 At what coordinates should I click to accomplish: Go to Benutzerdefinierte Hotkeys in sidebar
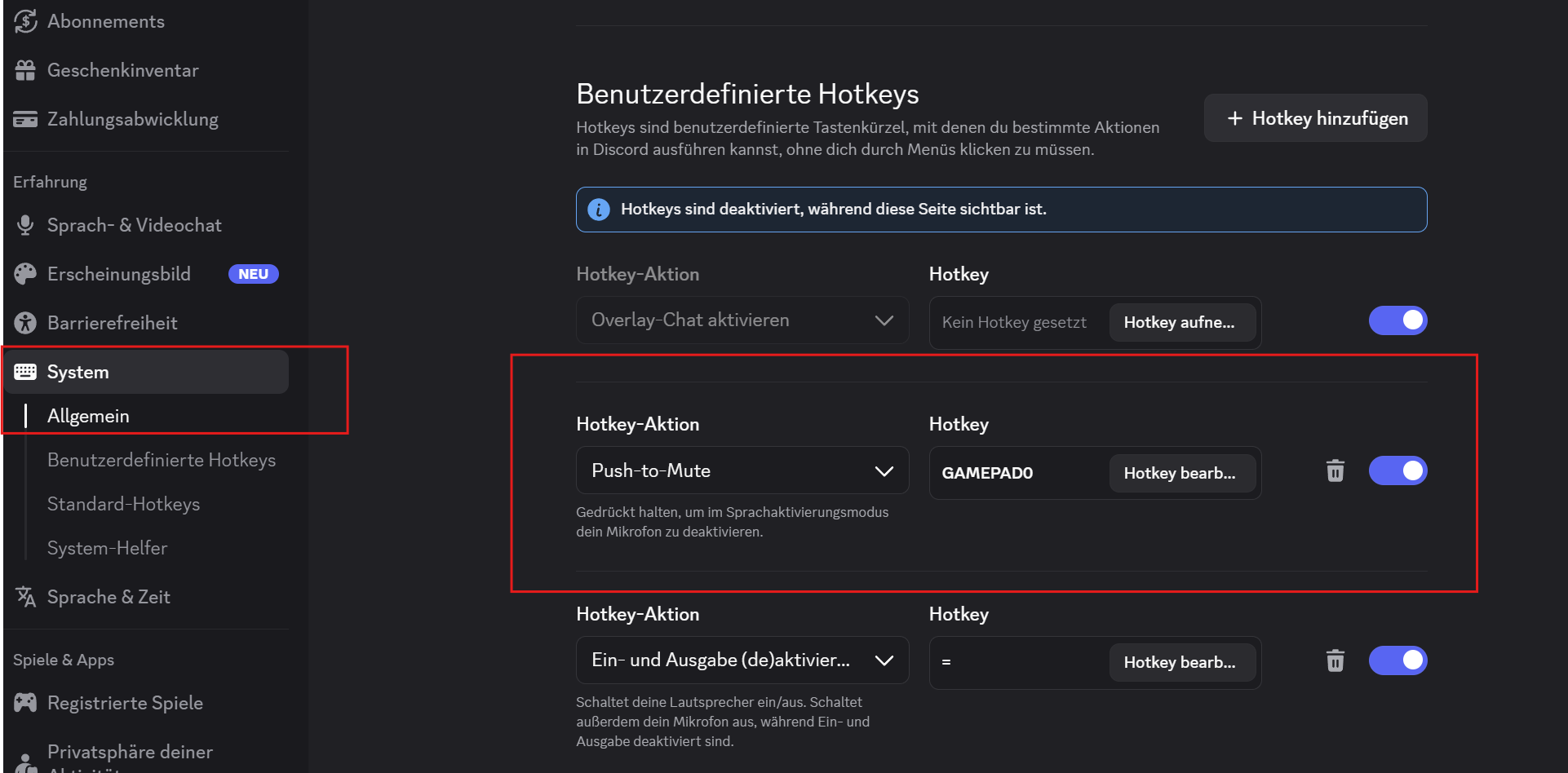pos(162,460)
